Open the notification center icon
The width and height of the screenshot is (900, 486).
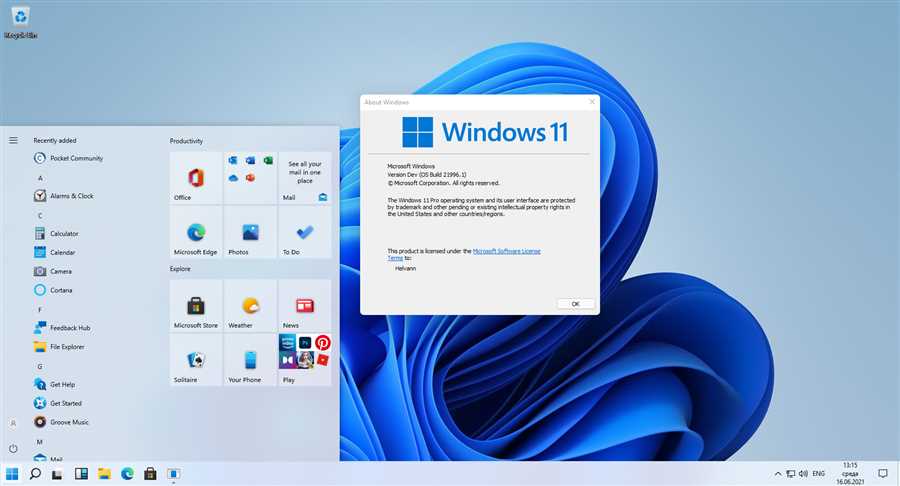[x=883, y=473]
